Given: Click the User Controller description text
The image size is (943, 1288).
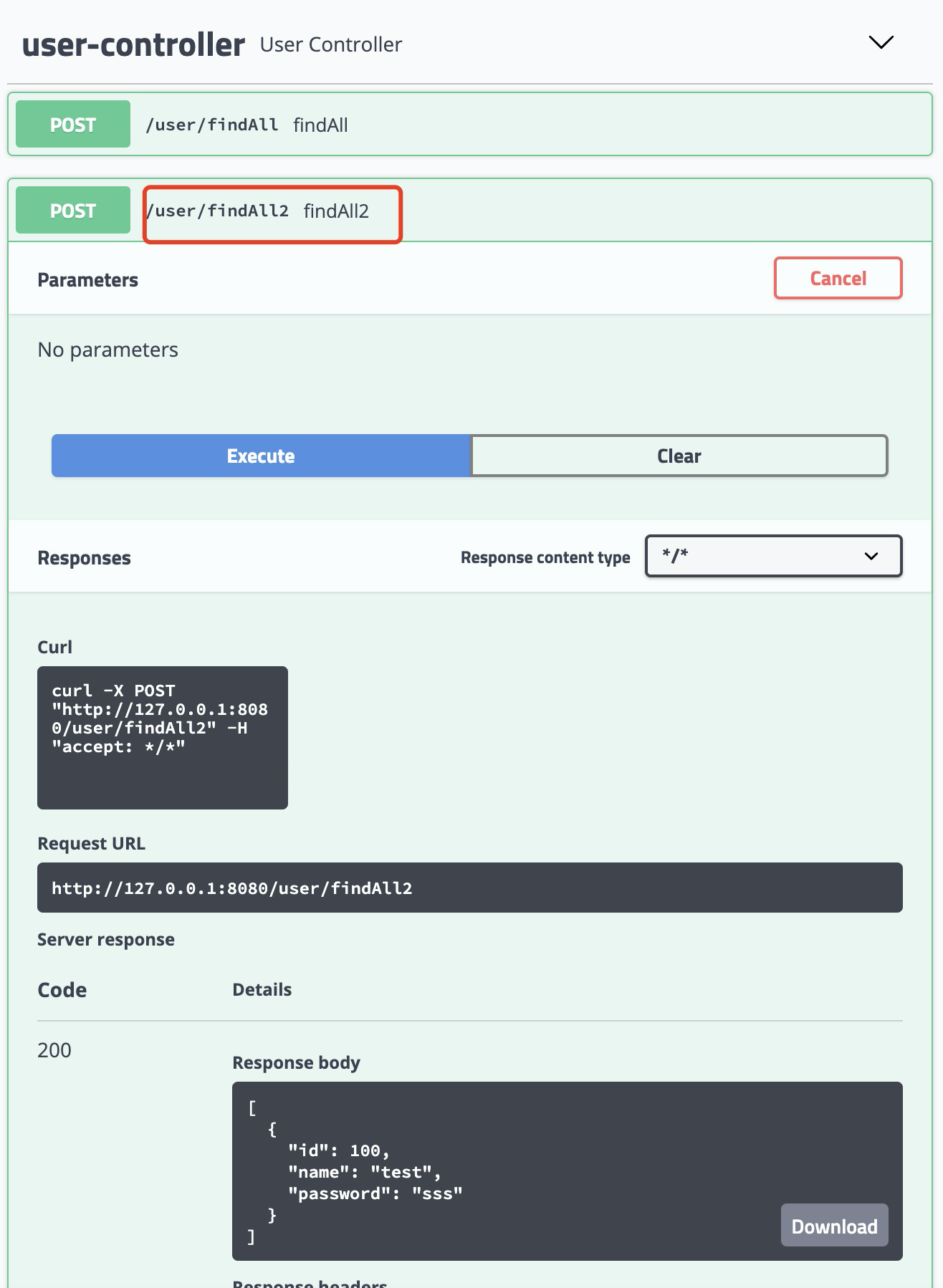Looking at the screenshot, I should tap(331, 44).
